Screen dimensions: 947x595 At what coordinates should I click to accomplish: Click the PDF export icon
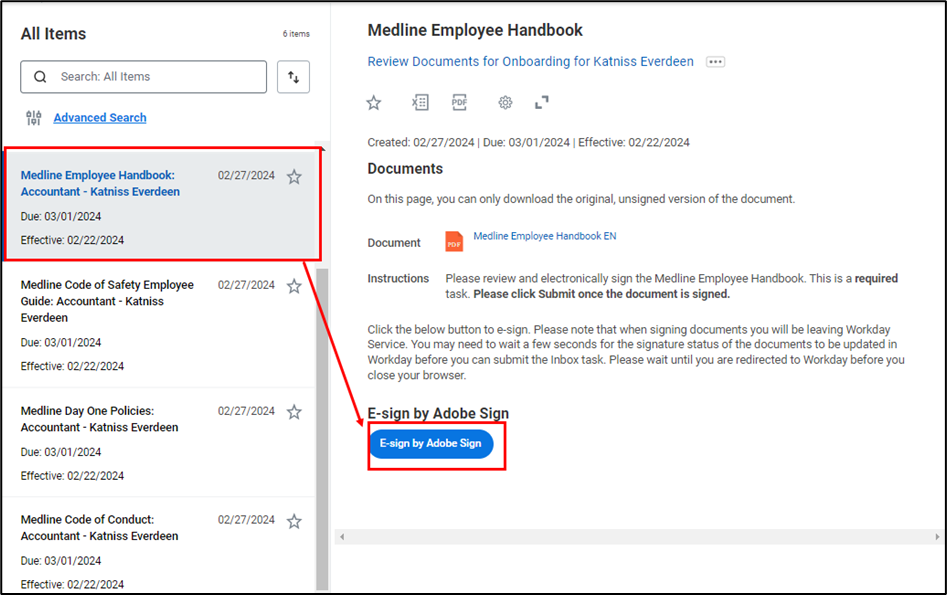pyautogui.click(x=459, y=102)
